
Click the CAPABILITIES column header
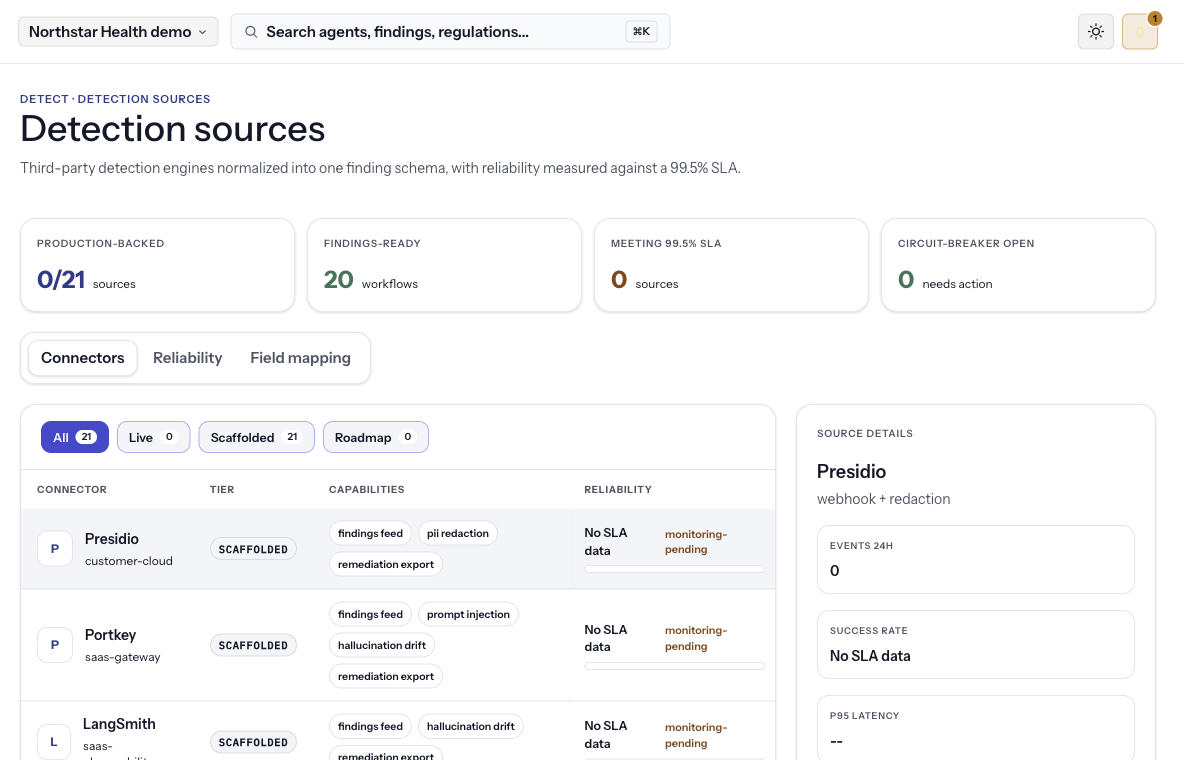(366, 490)
